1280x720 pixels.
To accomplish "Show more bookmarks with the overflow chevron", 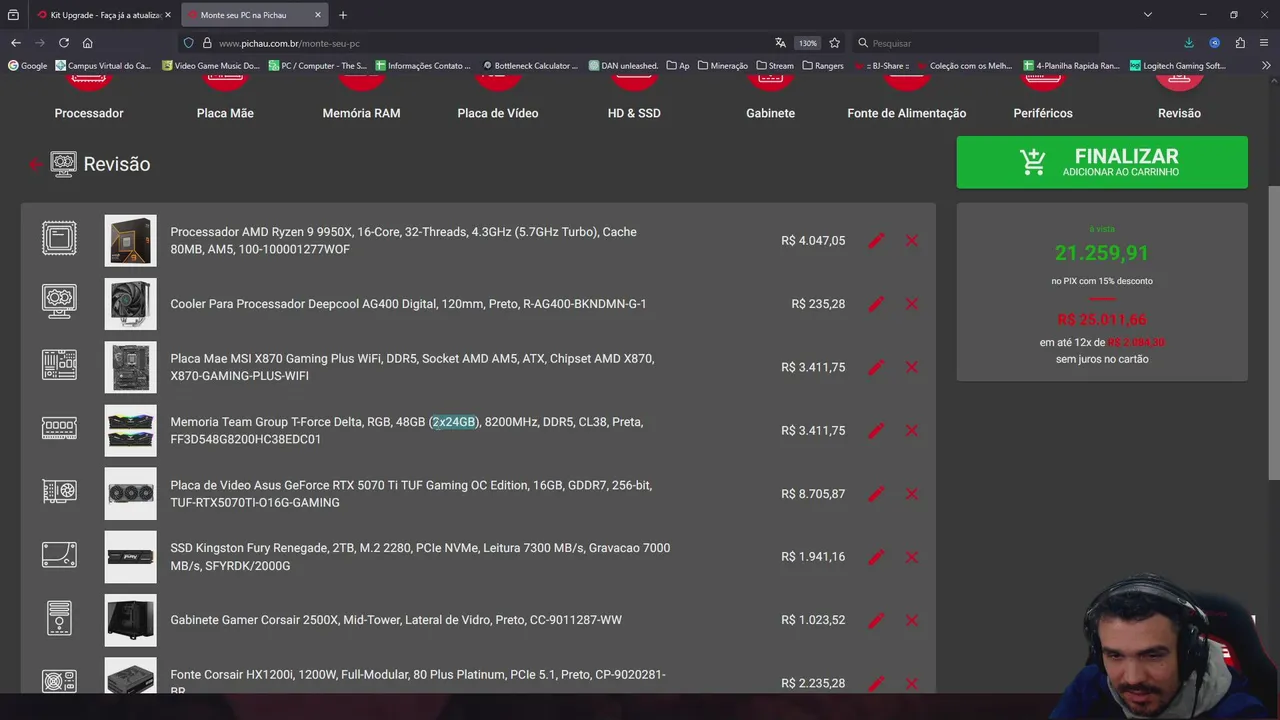I will tap(1266, 66).
